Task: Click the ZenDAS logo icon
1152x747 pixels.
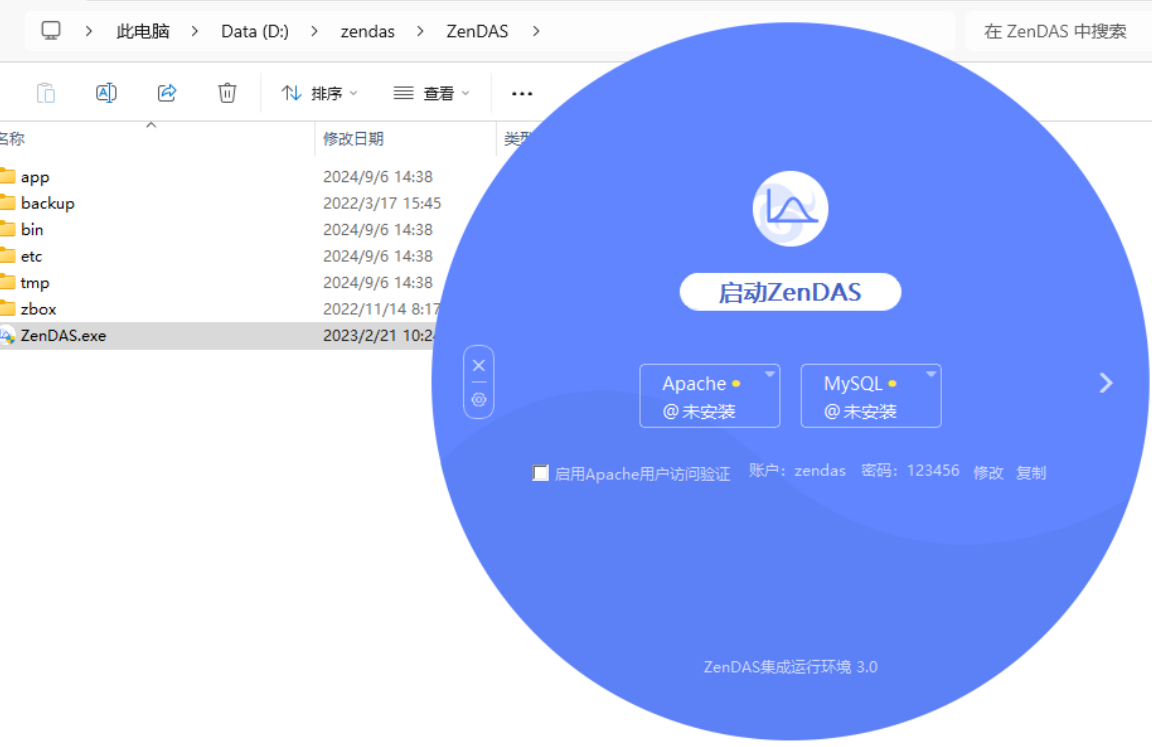Action: click(790, 209)
